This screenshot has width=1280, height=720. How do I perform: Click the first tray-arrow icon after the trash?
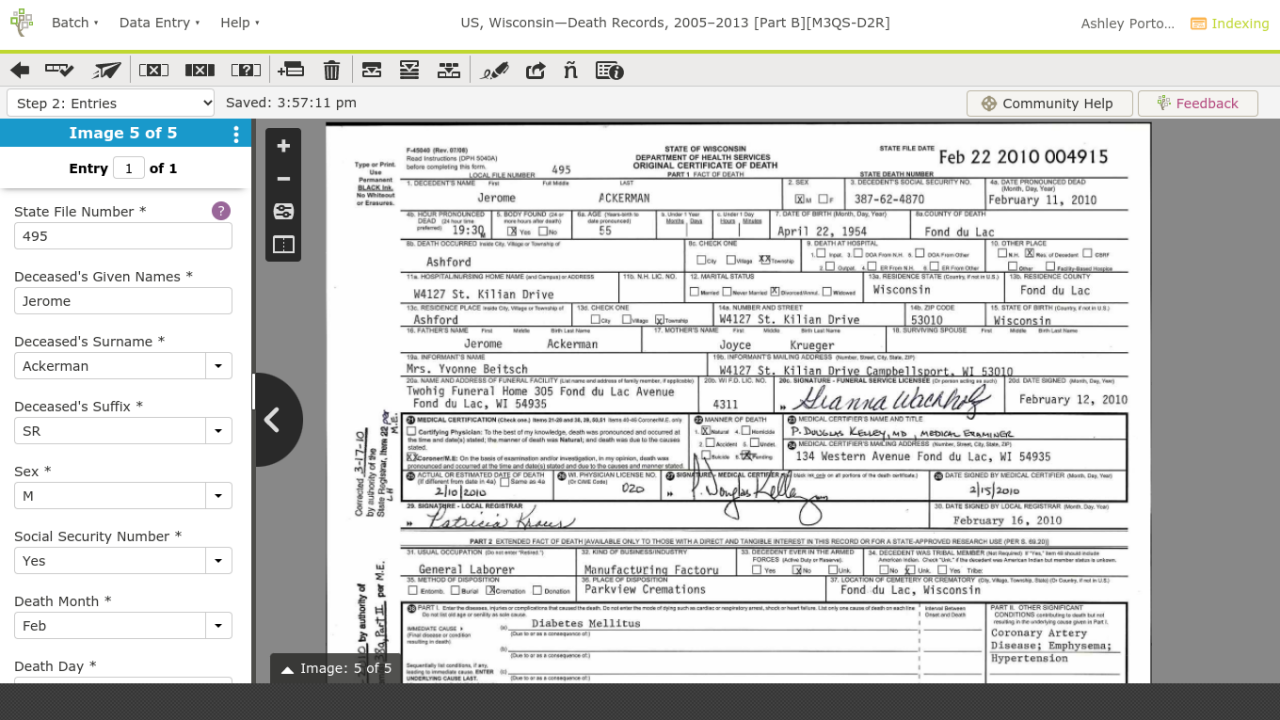(372, 70)
